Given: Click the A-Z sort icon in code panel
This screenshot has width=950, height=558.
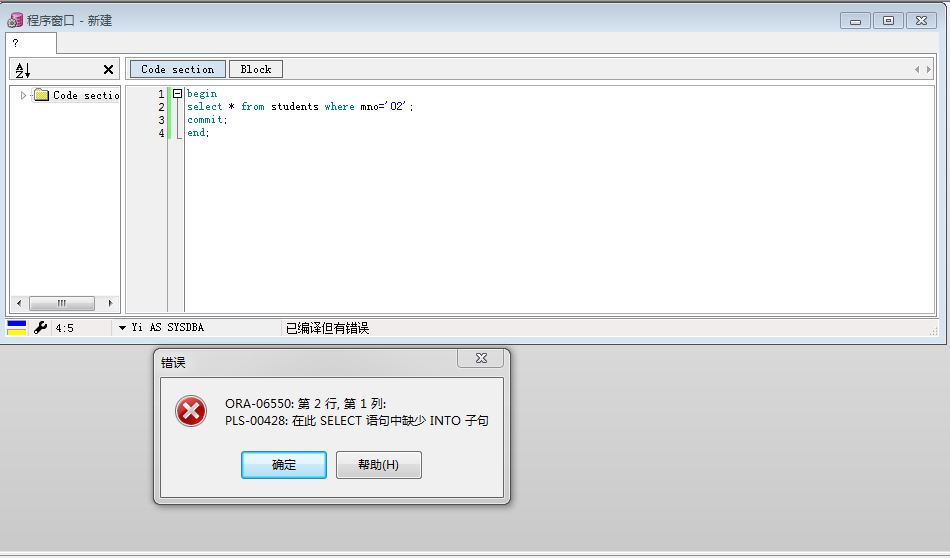Looking at the screenshot, I should pyautogui.click(x=23, y=70).
